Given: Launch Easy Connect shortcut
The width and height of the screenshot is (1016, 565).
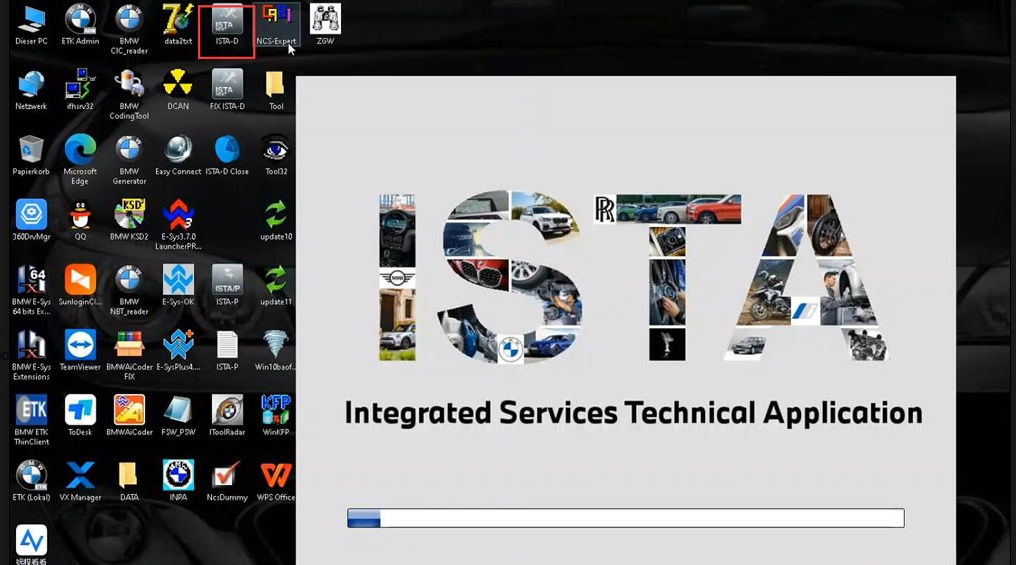Looking at the screenshot, I should 178,155.
